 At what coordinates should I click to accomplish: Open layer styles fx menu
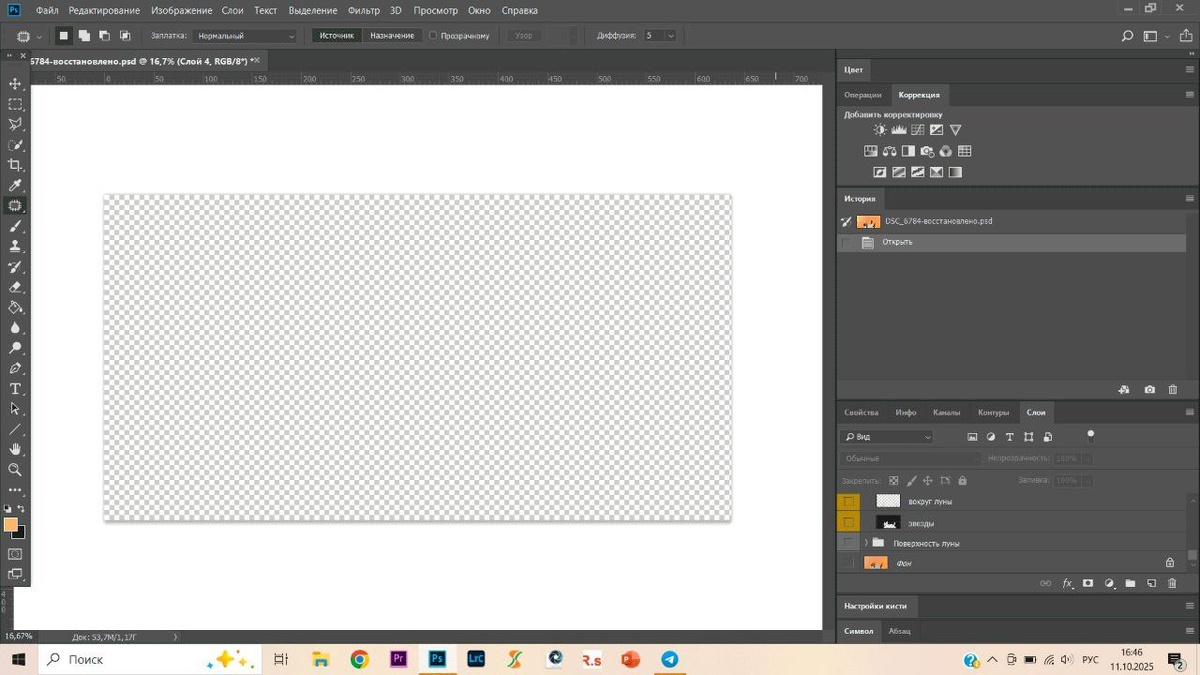[x=1067, y=583]
